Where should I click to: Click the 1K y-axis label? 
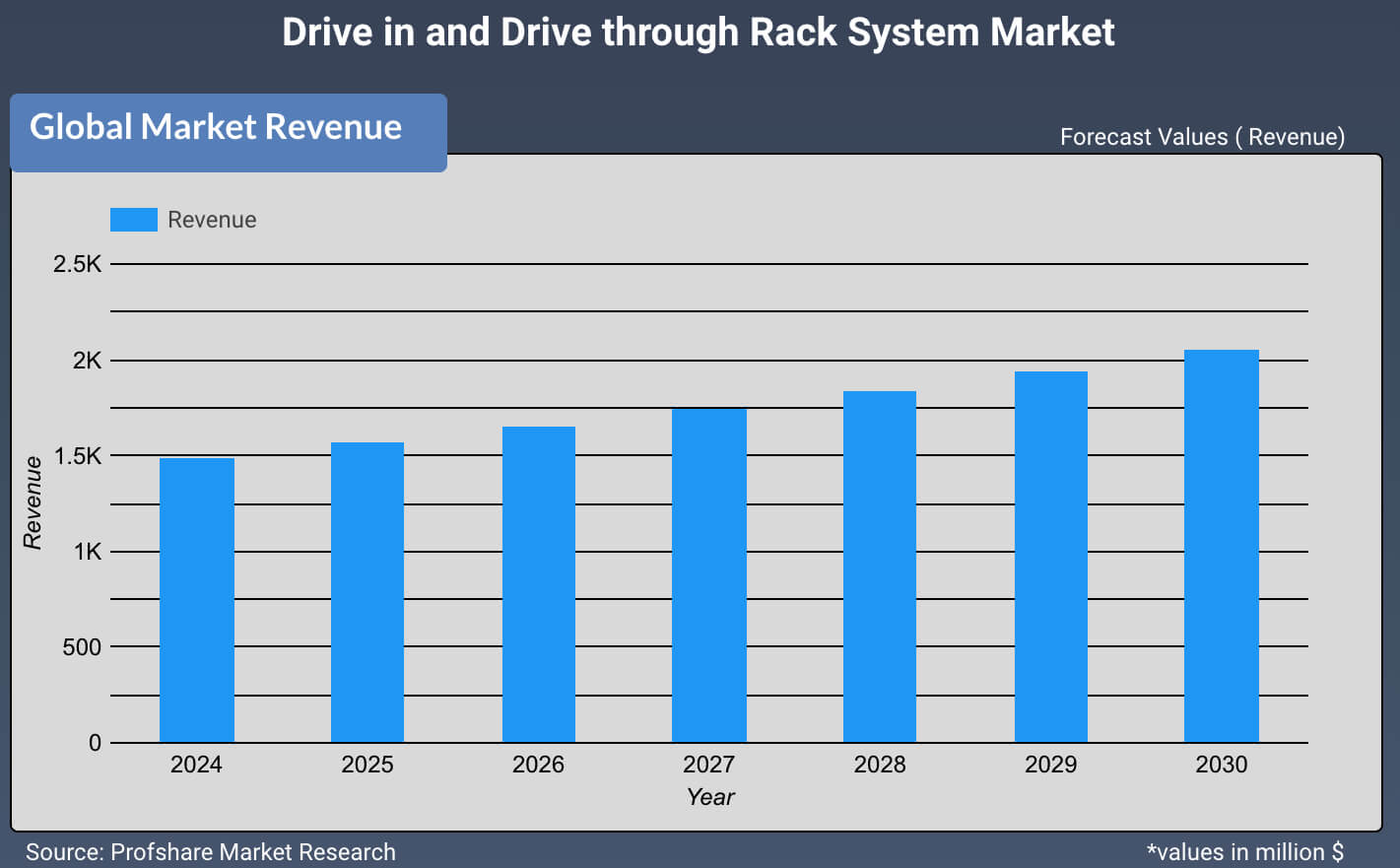(87, 552)
